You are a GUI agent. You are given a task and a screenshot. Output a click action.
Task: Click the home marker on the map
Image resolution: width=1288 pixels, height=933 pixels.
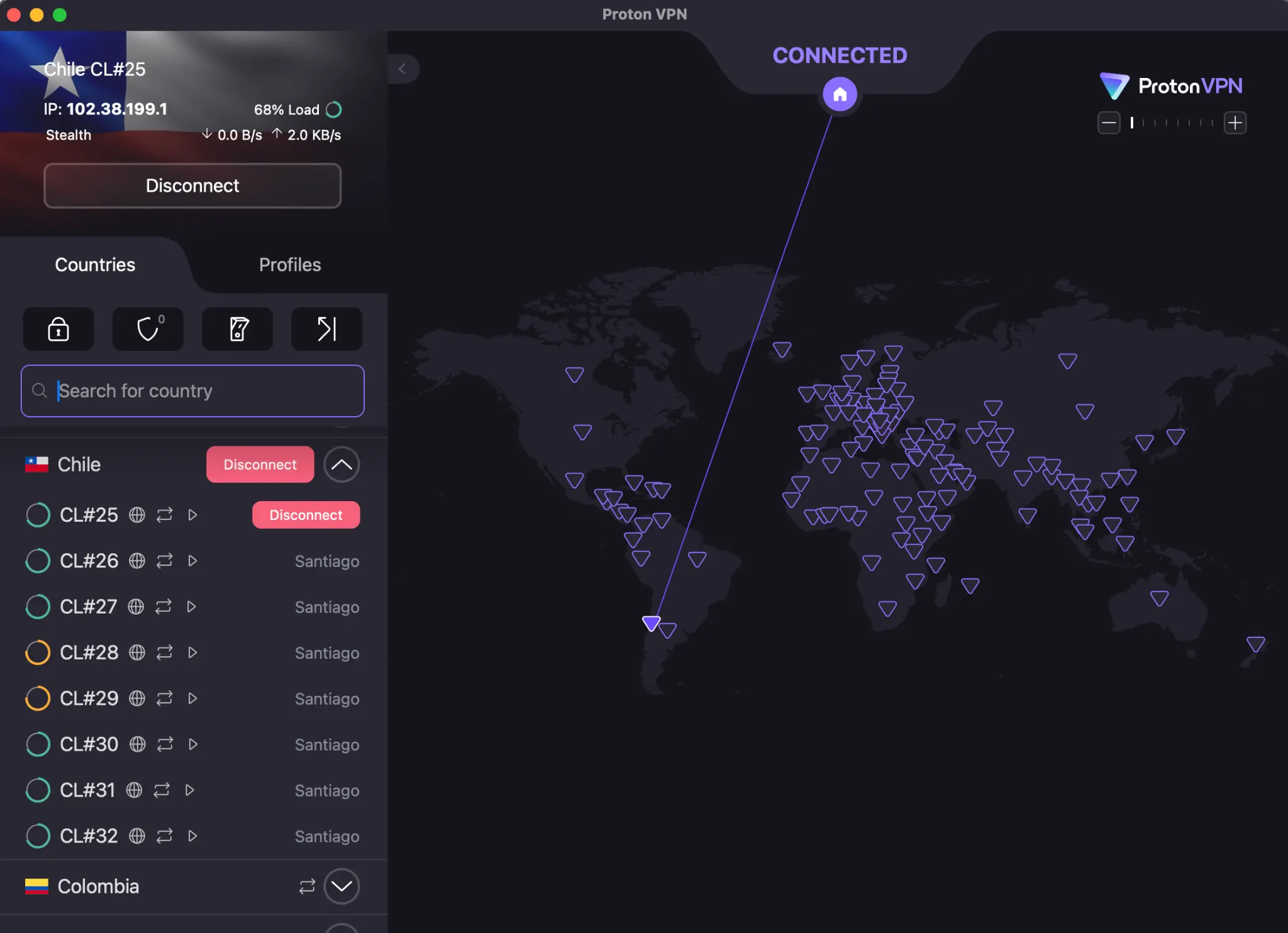840,94
